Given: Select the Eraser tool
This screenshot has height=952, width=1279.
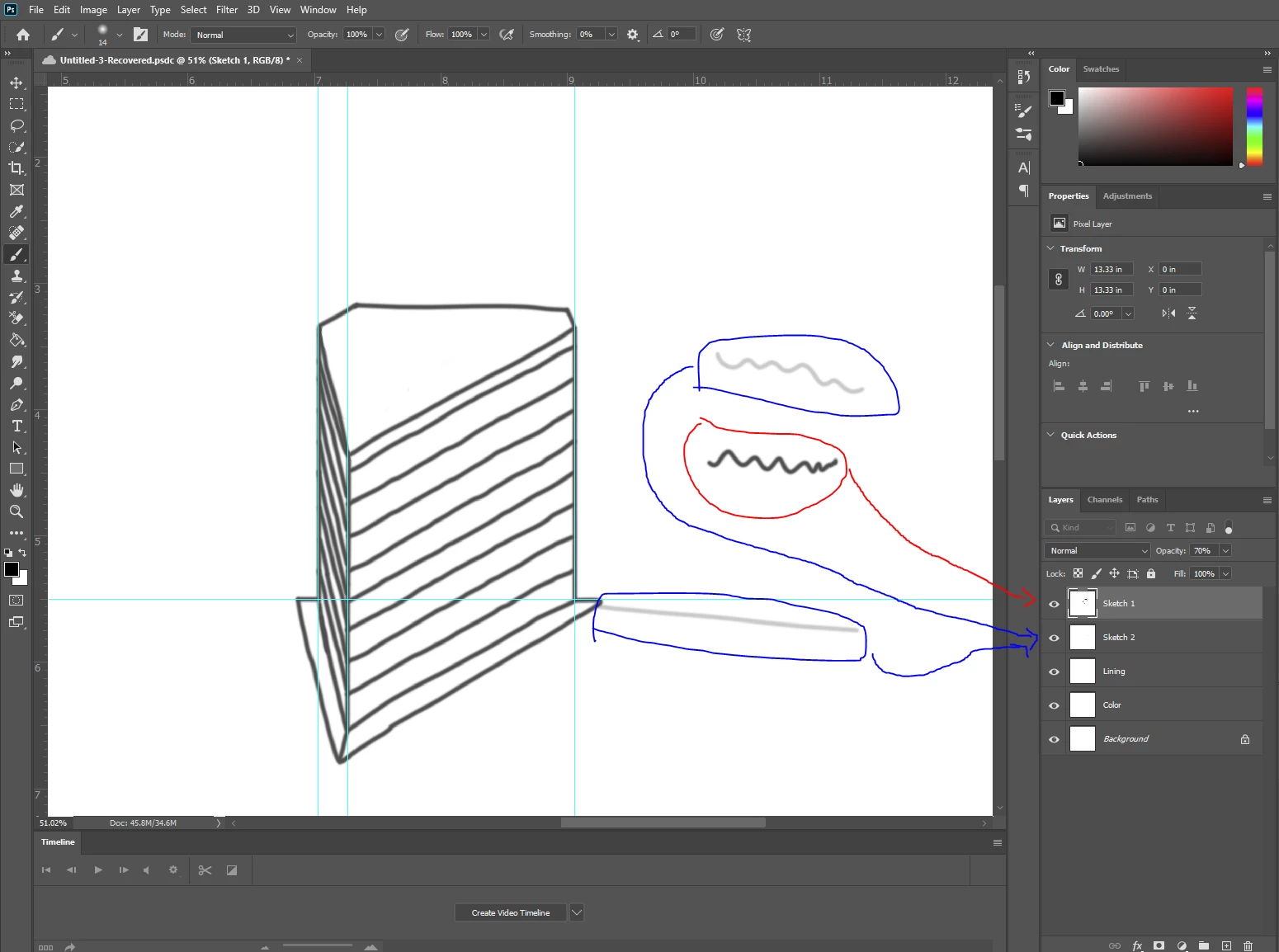Looking at the screenshot, I should click(x=17, y=318).
